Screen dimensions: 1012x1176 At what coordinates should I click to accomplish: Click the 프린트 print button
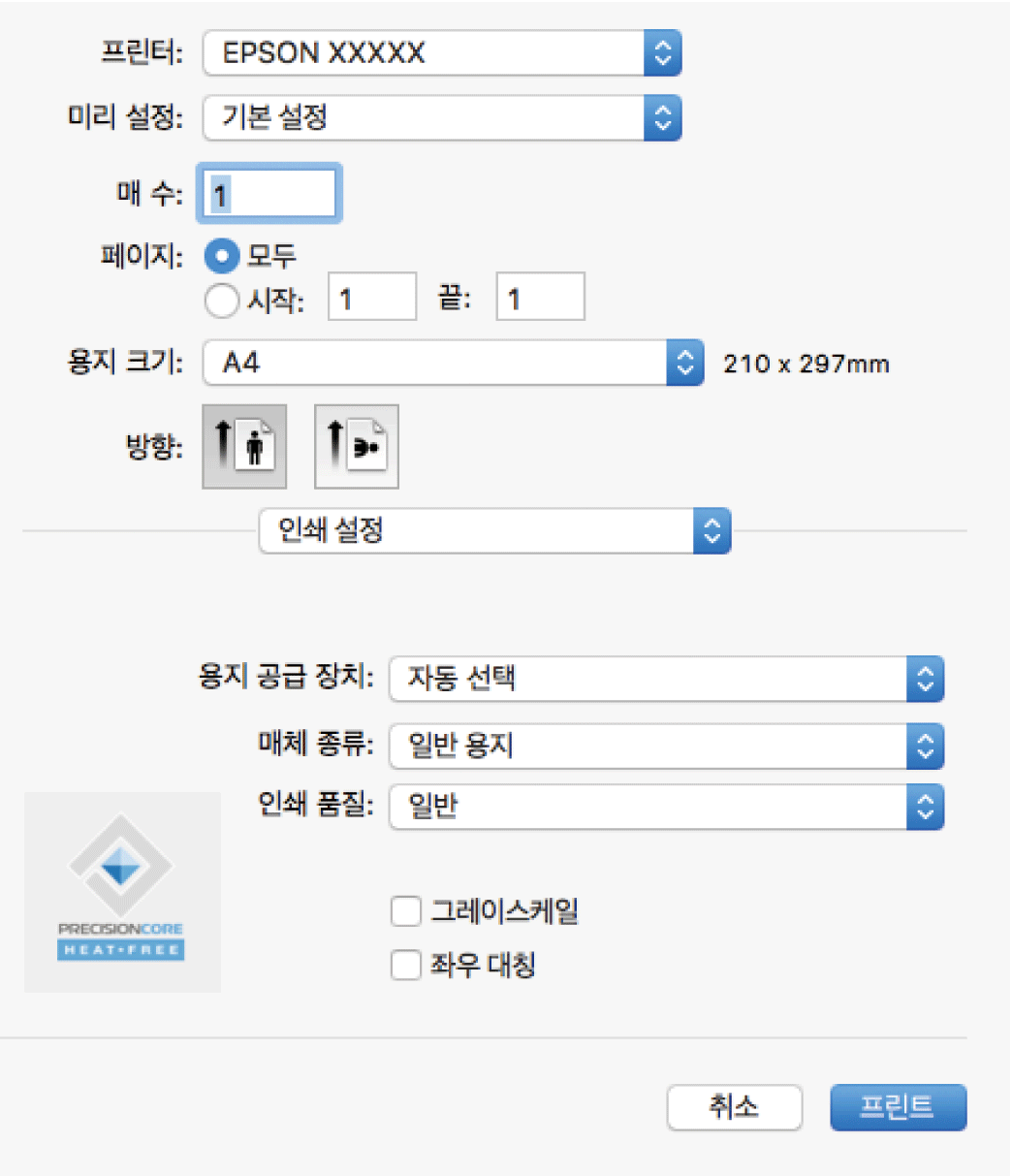[898, 1107]
